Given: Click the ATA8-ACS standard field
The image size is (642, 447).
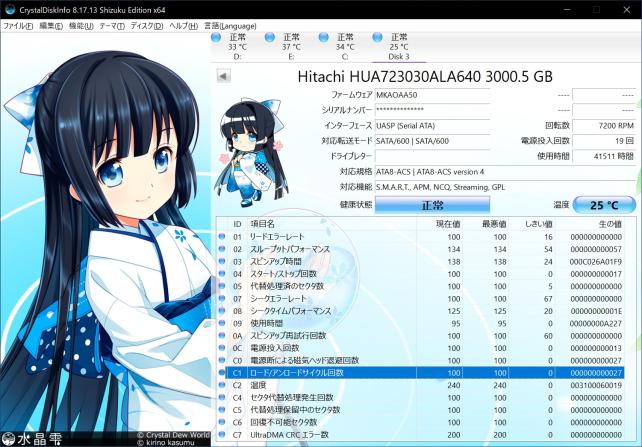Looking at the screenshot, I should [x=505, y=172].
